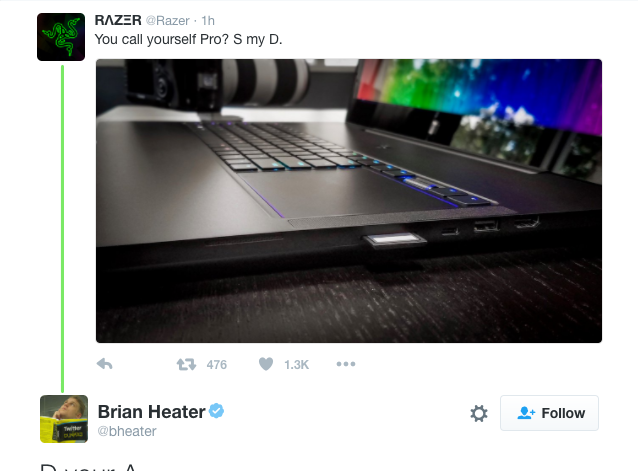Open the gear settings dropdown beside Follow
This screenshot has height=471, width=638.
[x=479, y=413]
